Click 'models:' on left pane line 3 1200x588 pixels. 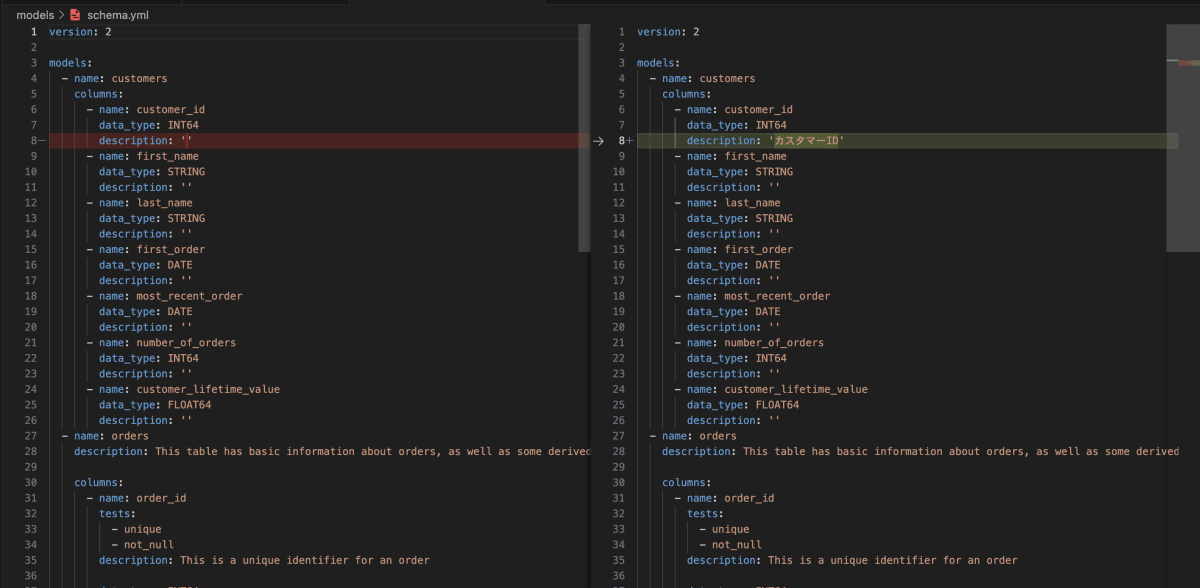[70, 63]
